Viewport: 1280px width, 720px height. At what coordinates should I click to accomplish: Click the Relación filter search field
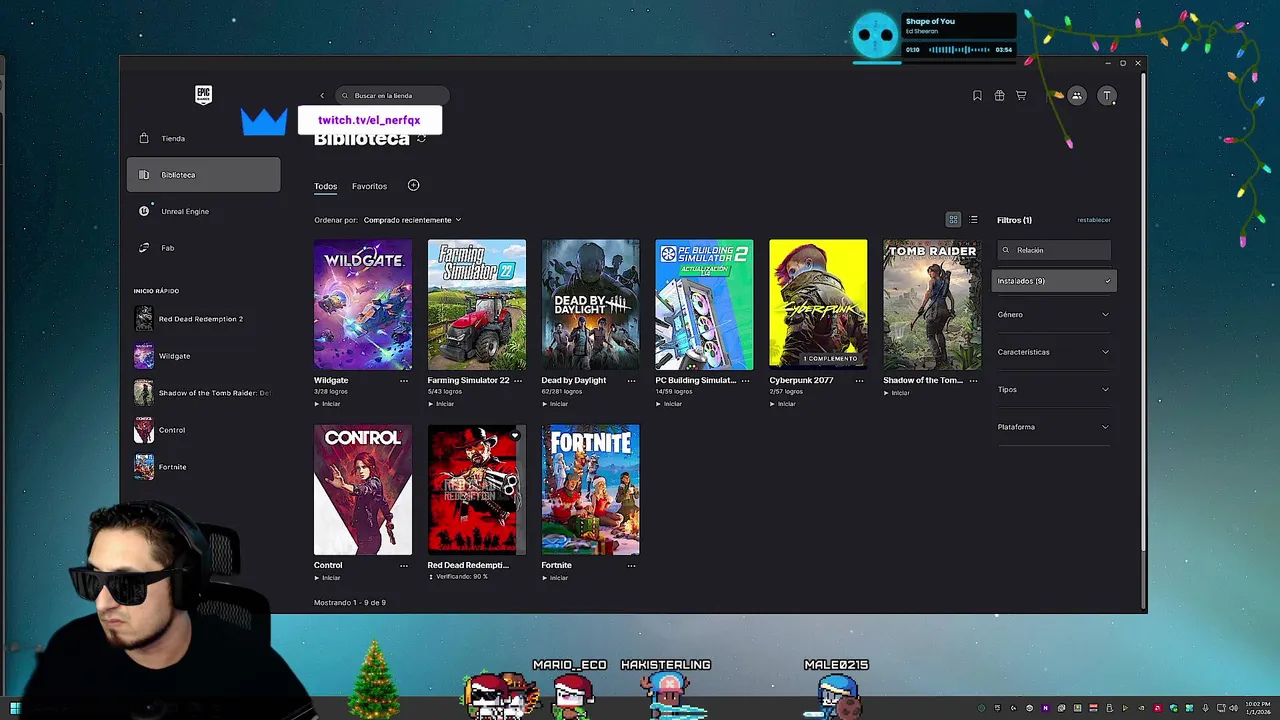1054,250
